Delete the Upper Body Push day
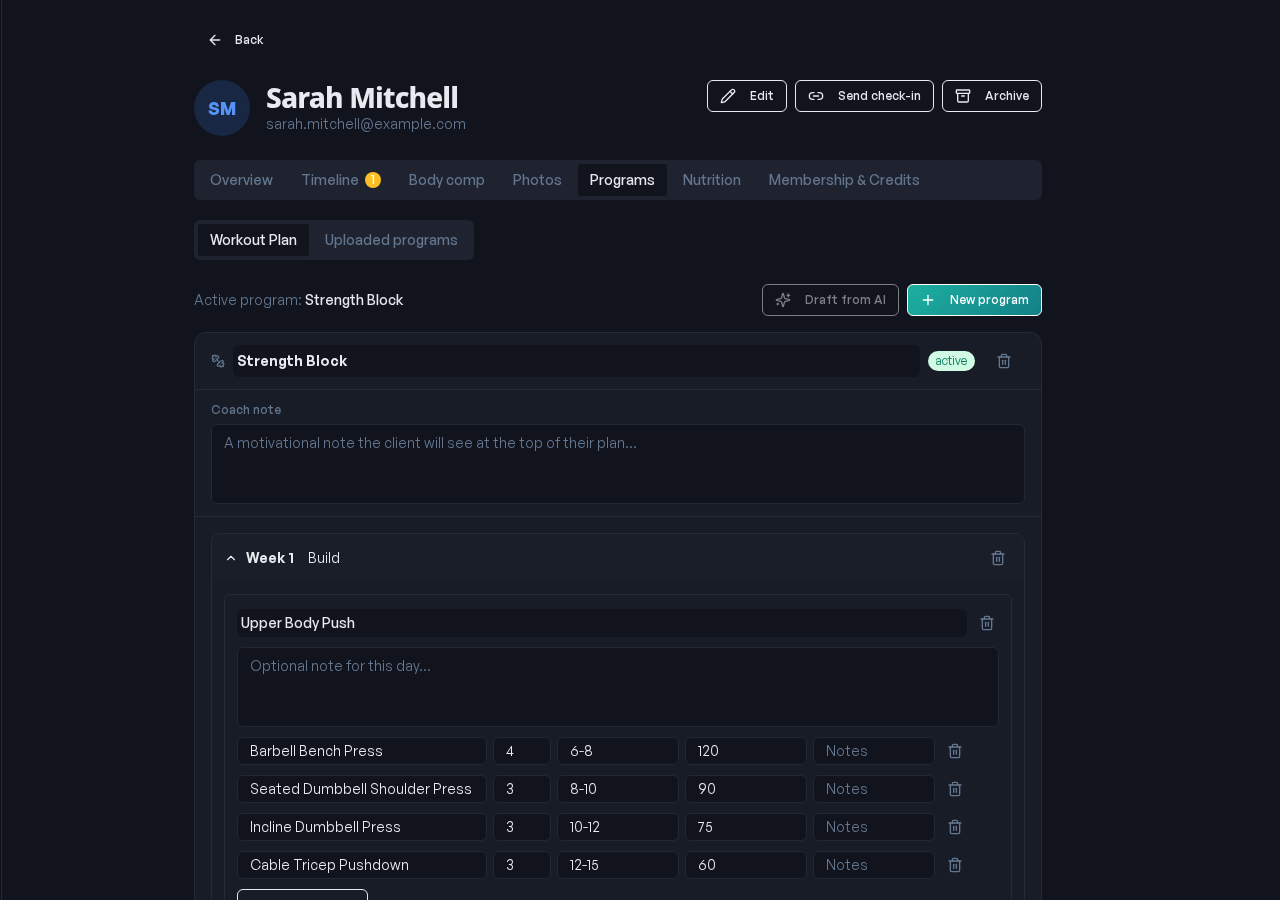The width and height of the screenshot is (1280, 900). pos(987,623)
